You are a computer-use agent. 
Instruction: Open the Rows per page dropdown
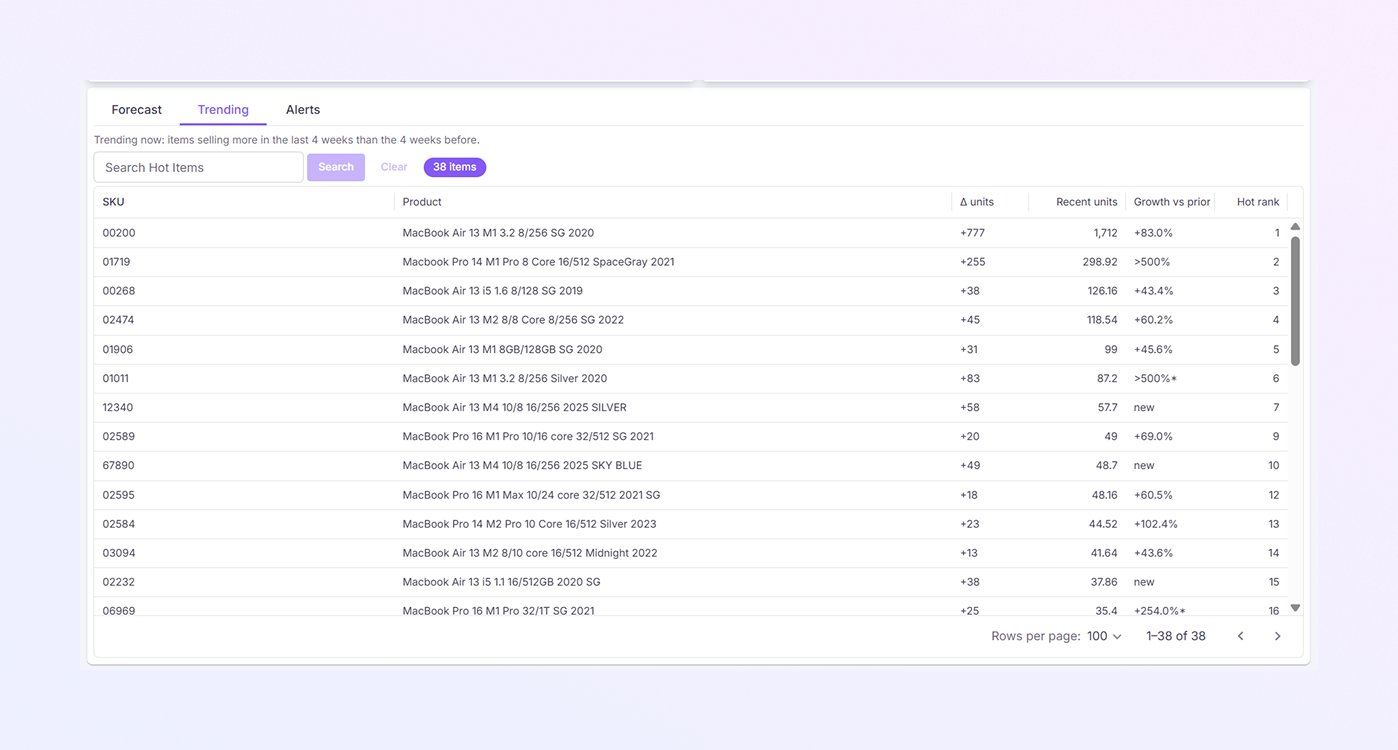pyautogui.click(x=1105, y=636)
